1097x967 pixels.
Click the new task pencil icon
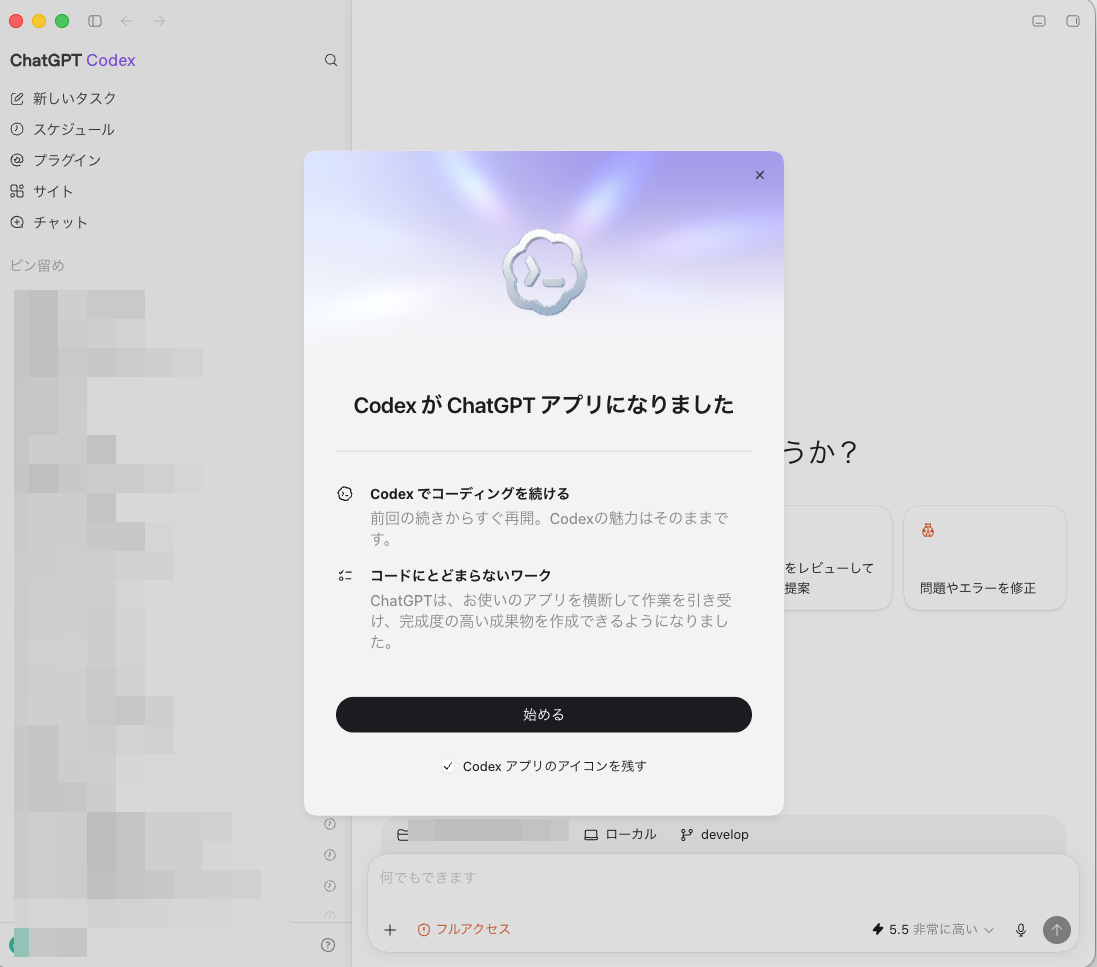(x=17, y=99)
